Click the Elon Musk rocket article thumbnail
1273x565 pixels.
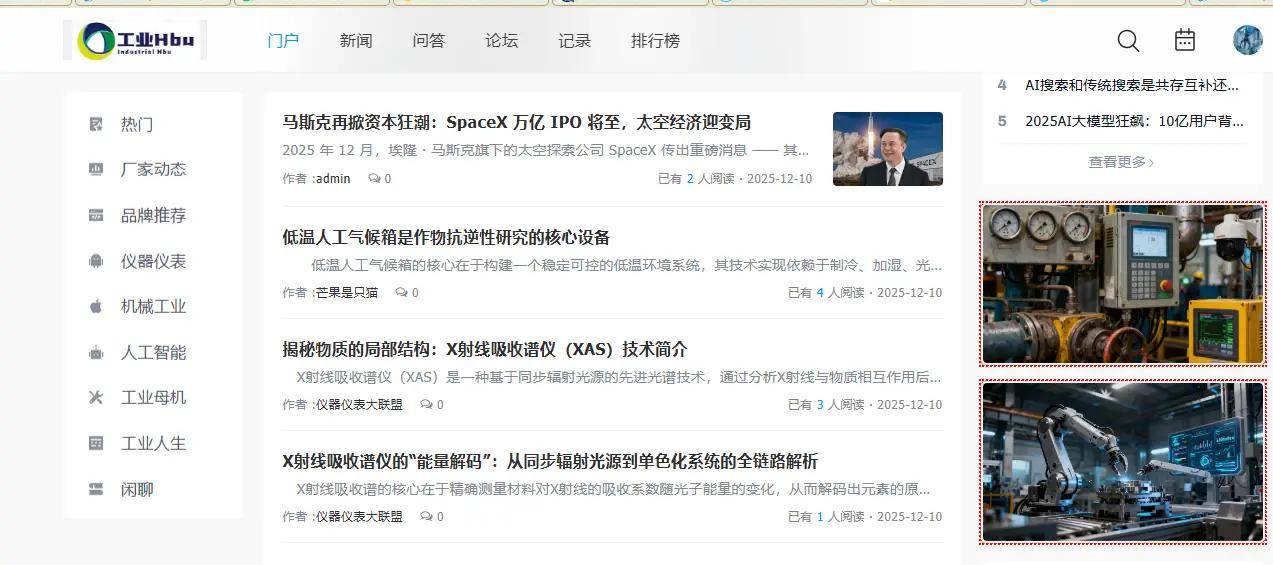tap(888, 149)
